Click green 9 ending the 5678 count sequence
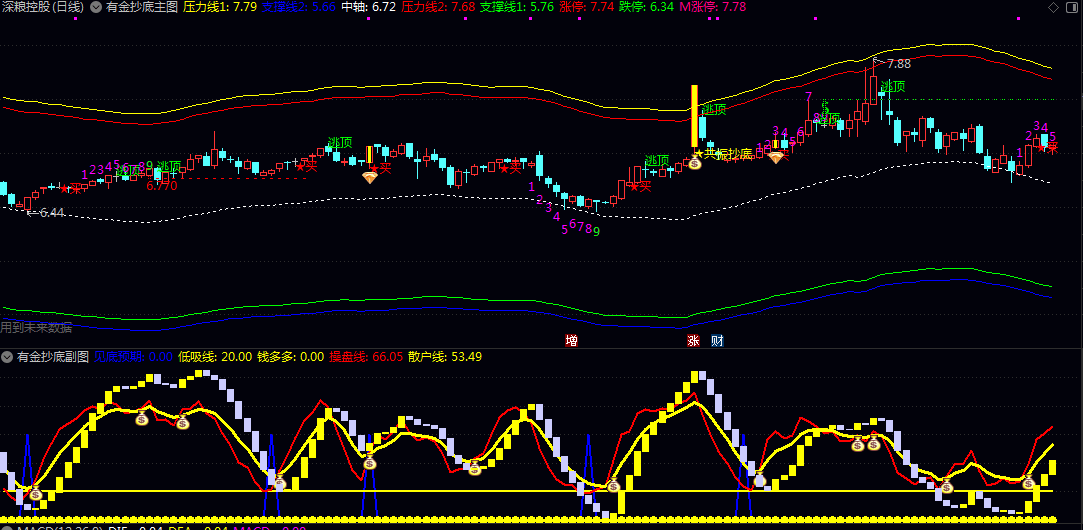Viewport: 1083px width, 530px height. tap(596, 231)
